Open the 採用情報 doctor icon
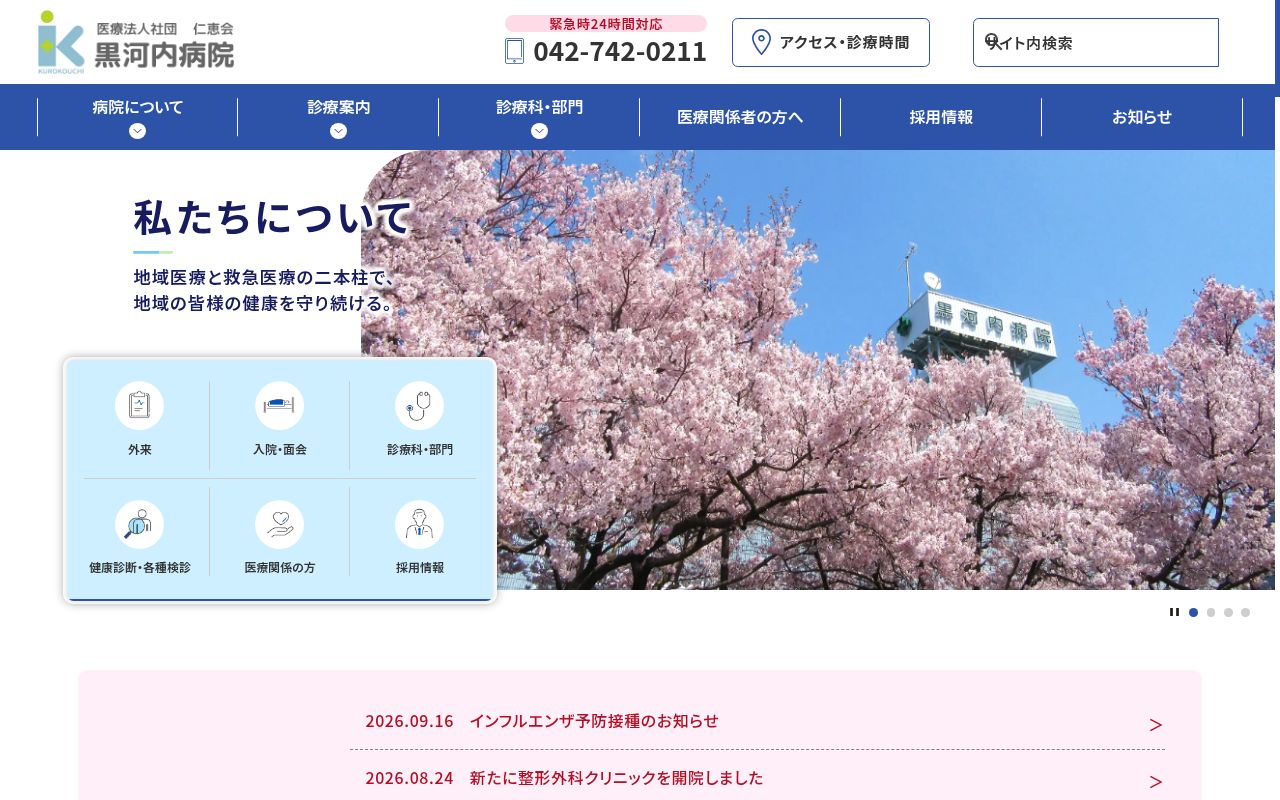This screenshot has width=1280, height=800. pyautogui.click(x=419, y=524)
